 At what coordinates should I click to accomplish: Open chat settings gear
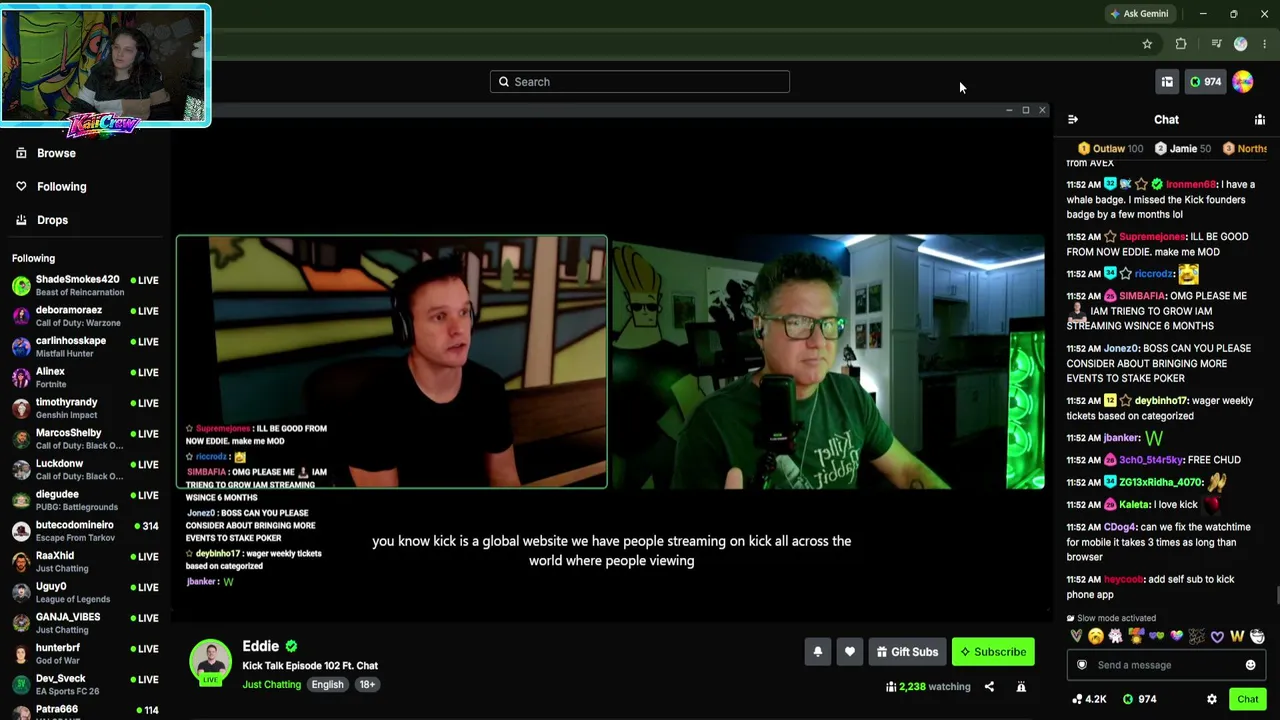tap(1212, 699)
